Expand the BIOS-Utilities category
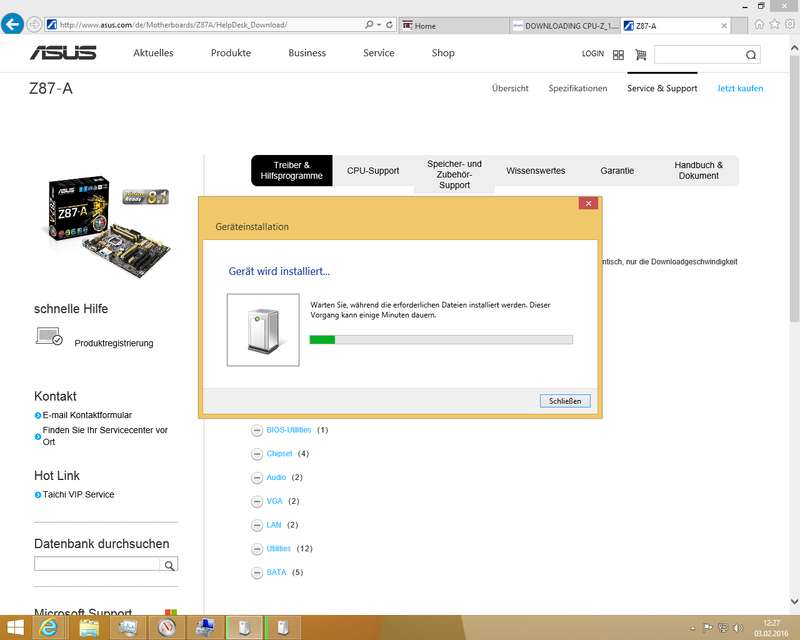 [257, 430]
